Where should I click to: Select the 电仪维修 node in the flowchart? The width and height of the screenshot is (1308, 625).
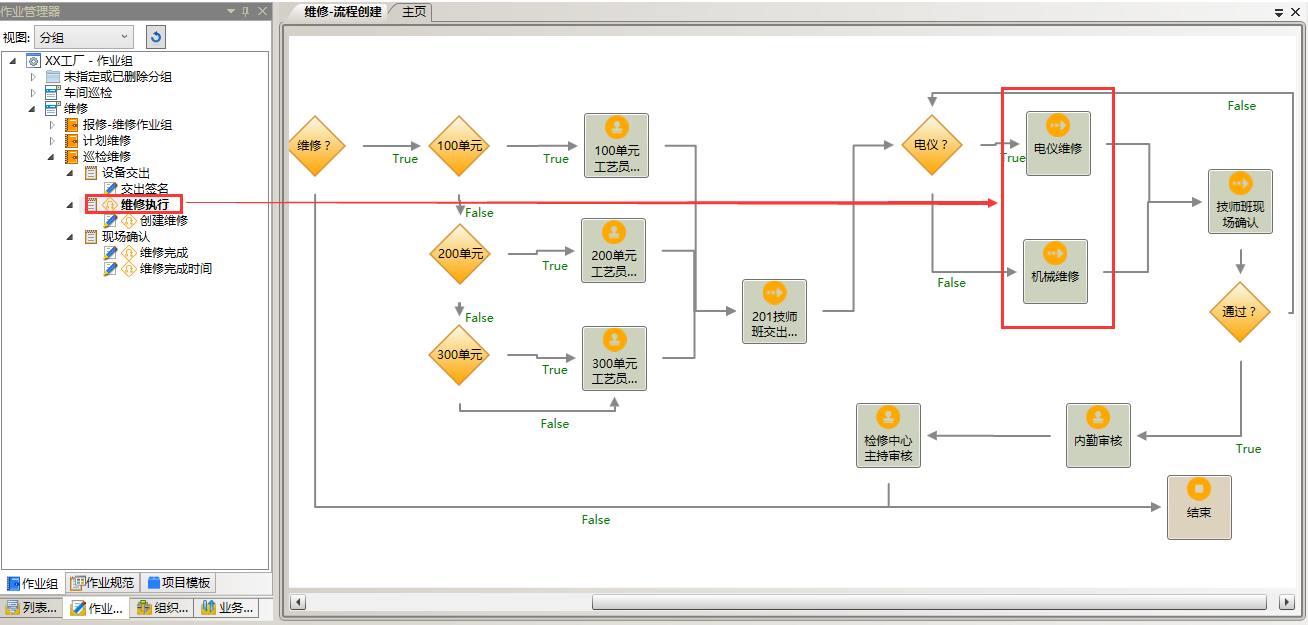[1057, 142]
